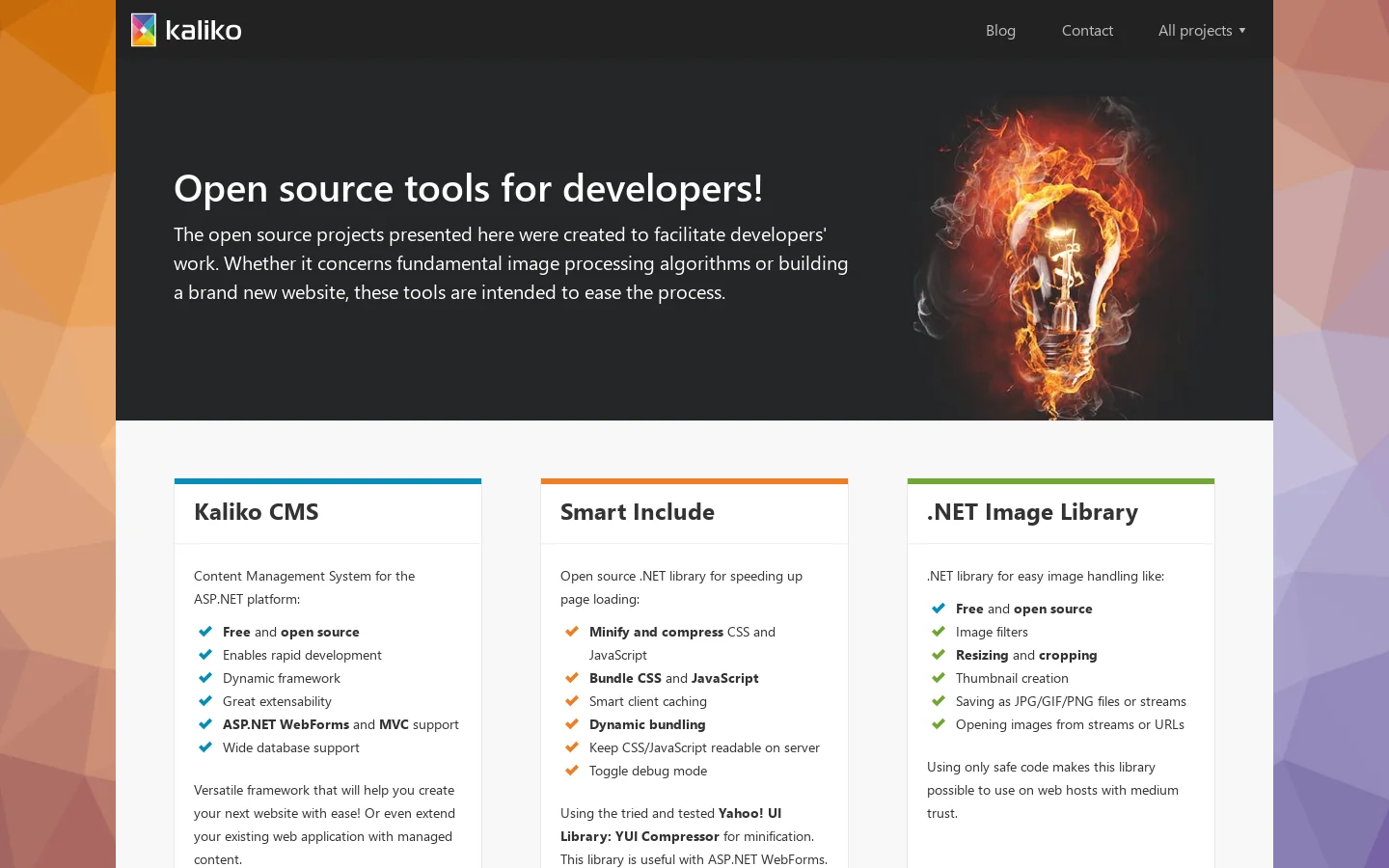1389x868 pixels.
Task: Open the .NET Image Library heading
Action: (x=1032, y=512)
